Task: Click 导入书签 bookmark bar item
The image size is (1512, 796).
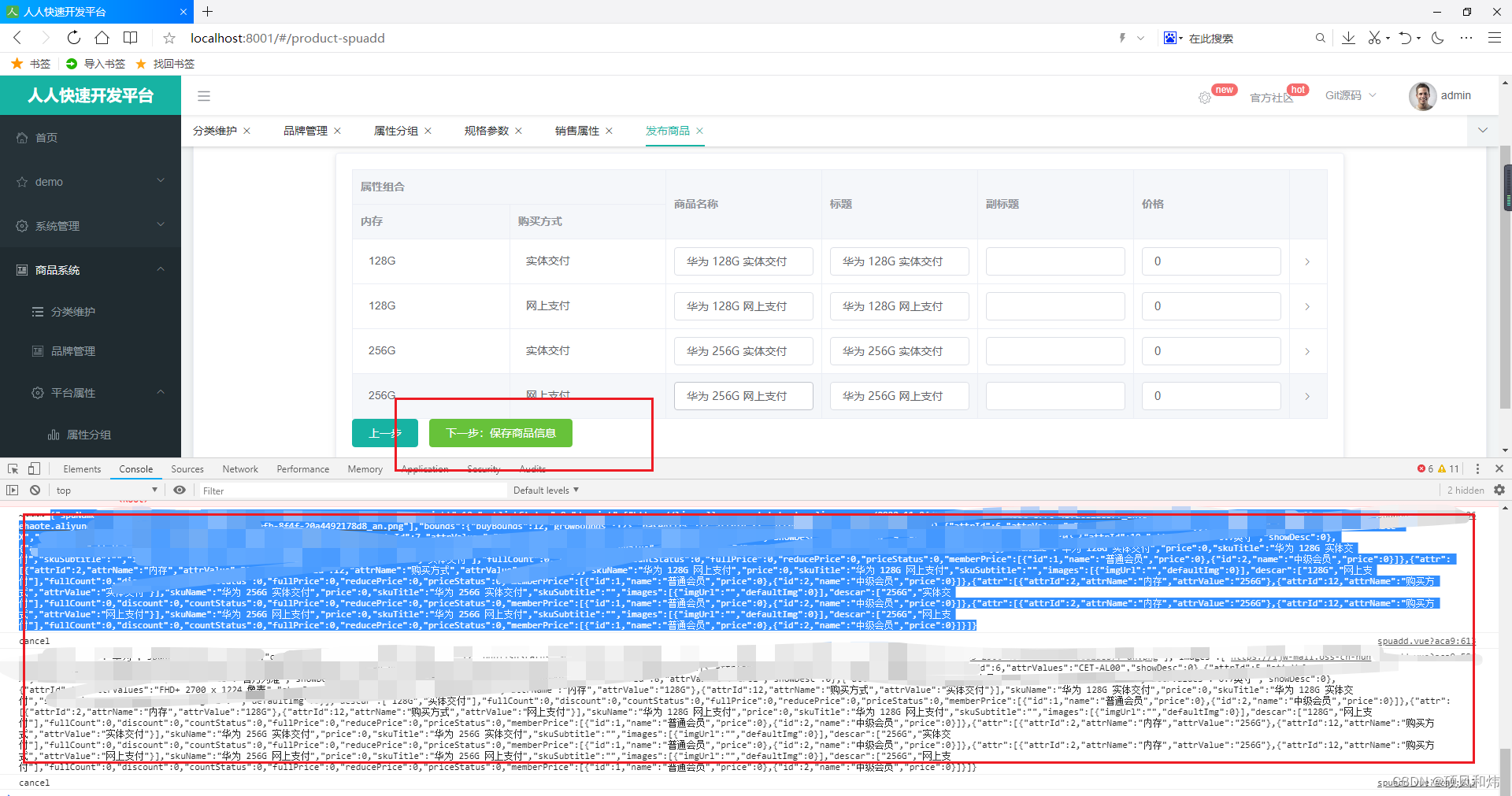Action: click(96, 64)
